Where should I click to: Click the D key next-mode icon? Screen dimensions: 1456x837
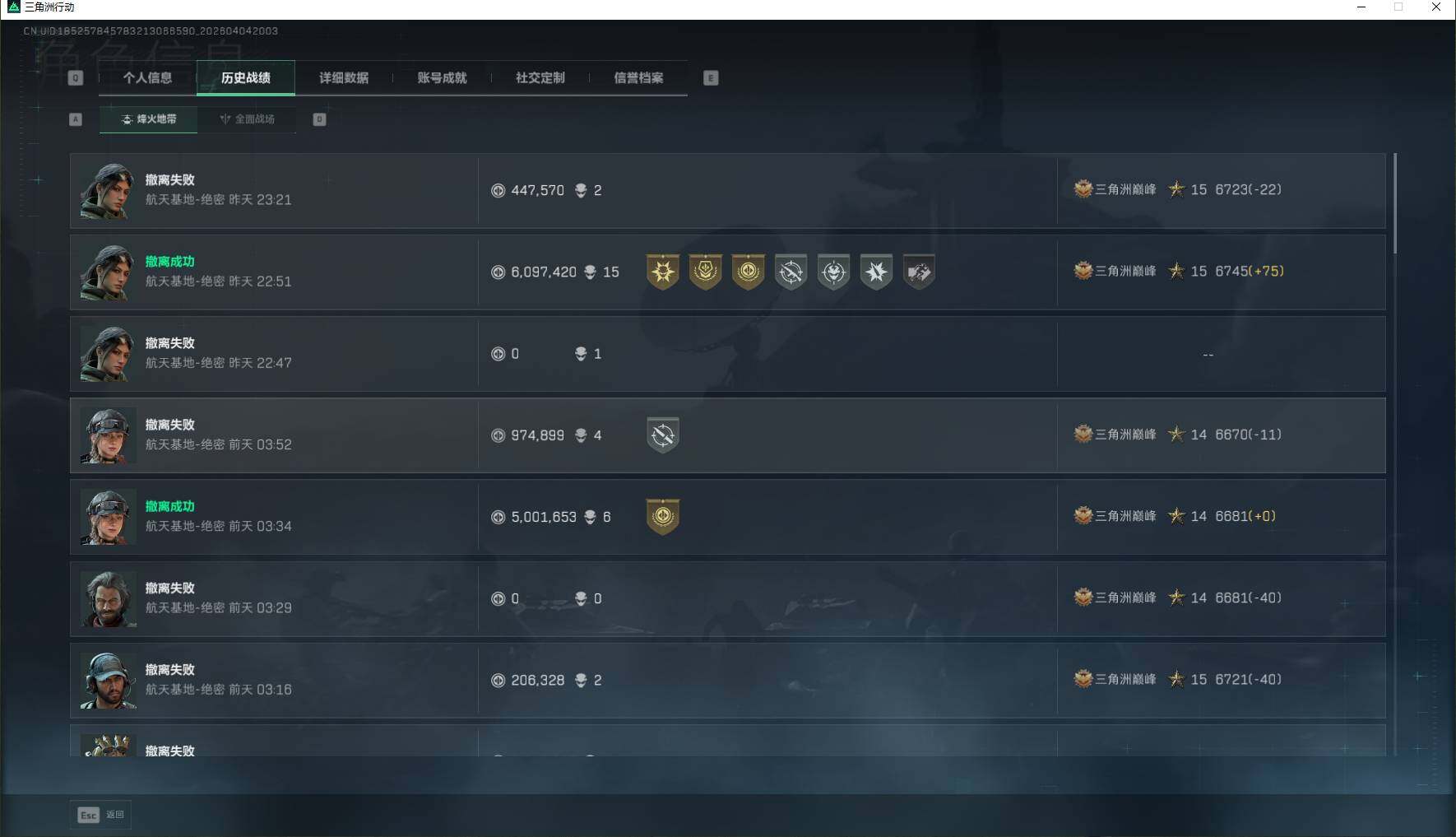tap(319, 119)
